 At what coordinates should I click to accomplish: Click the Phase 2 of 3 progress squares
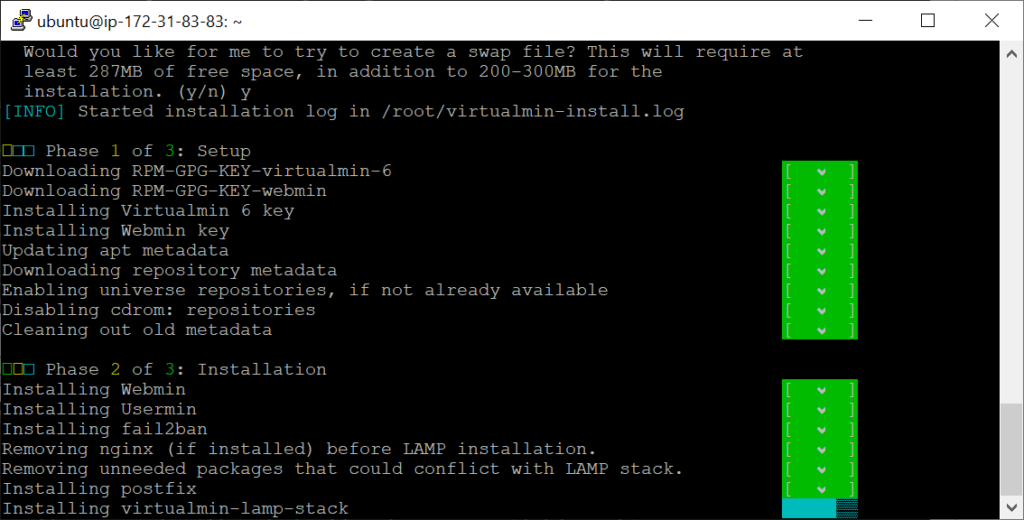pyautogui.click(x=18, y=369)
